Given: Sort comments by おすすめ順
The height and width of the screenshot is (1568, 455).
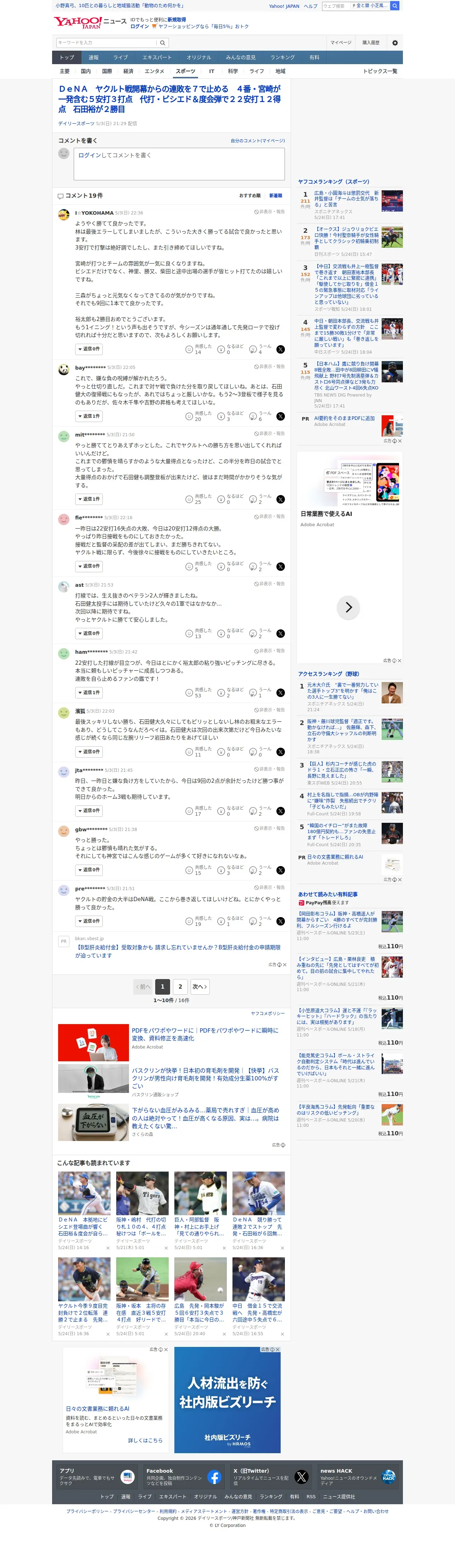Looking at the screenshot, I should coord(250,195).
